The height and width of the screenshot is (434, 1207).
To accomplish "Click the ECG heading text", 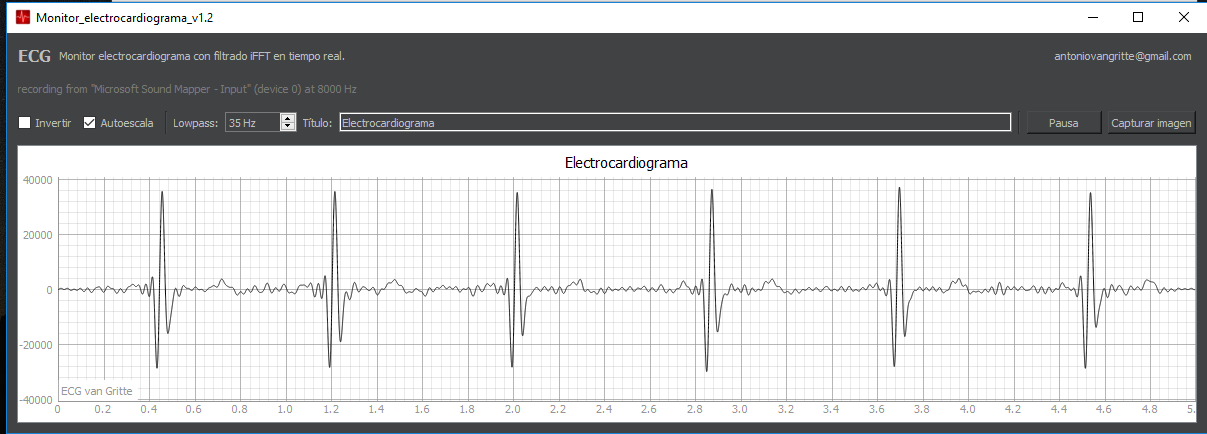I will [34, 57].
